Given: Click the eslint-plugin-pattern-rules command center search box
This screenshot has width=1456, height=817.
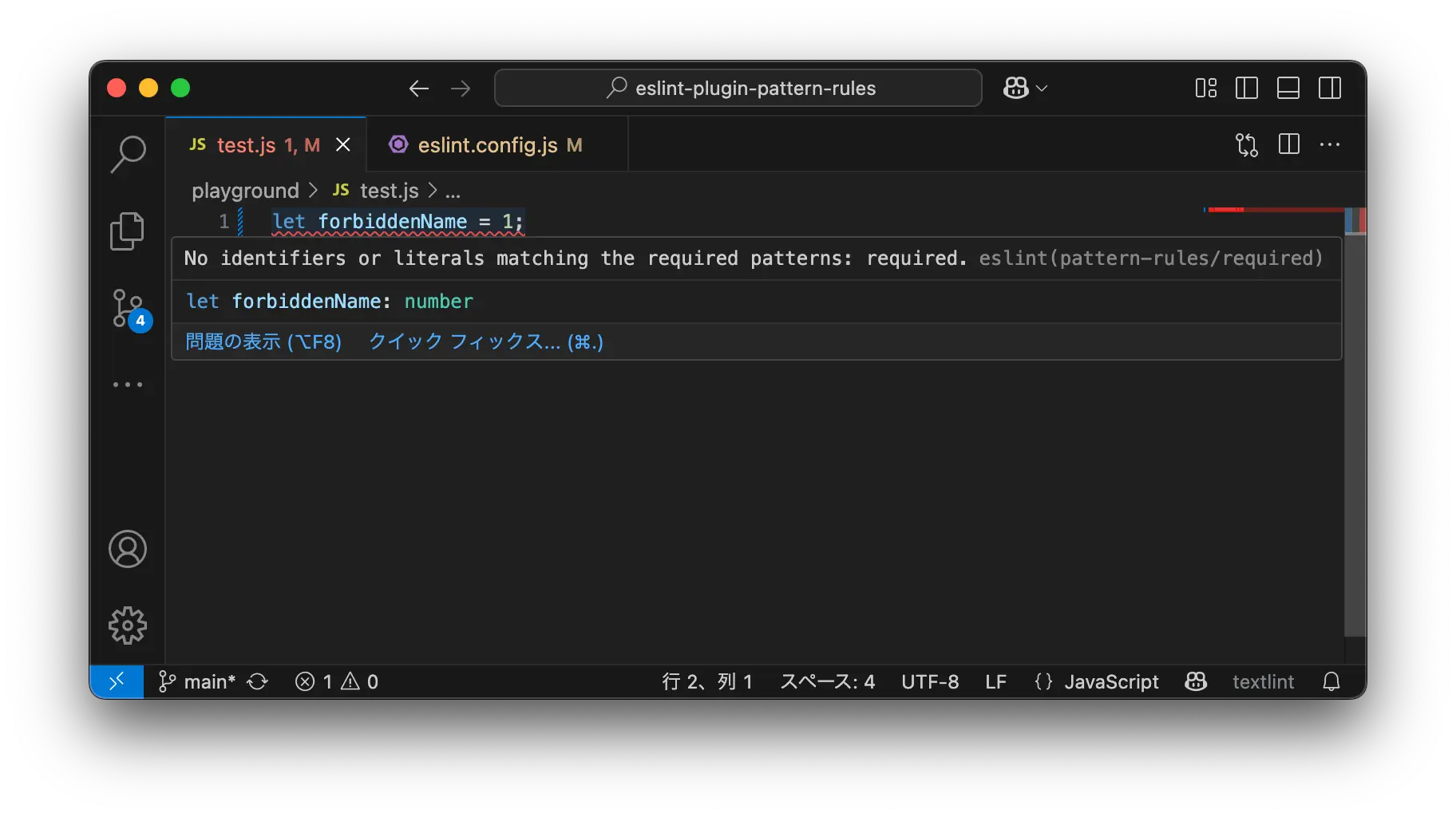Looking at the screenshot, I should coord(738,88).
